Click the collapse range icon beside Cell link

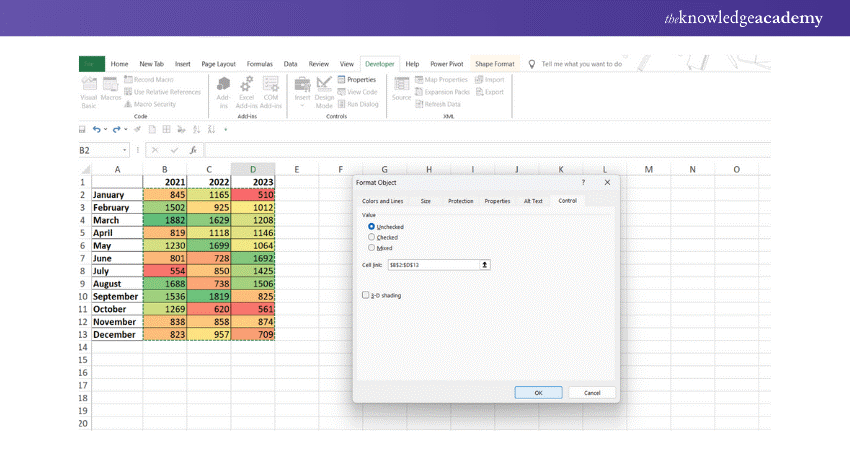(x=485, y=264)
